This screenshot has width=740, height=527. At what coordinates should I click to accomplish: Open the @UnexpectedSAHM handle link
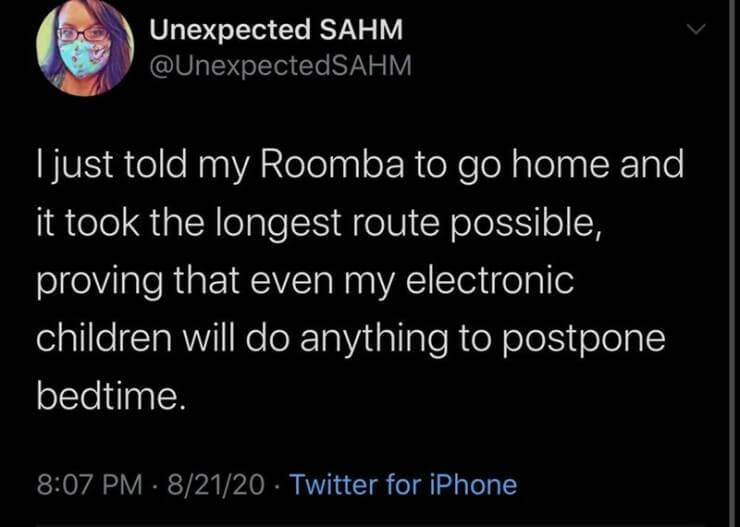[280, 66]
